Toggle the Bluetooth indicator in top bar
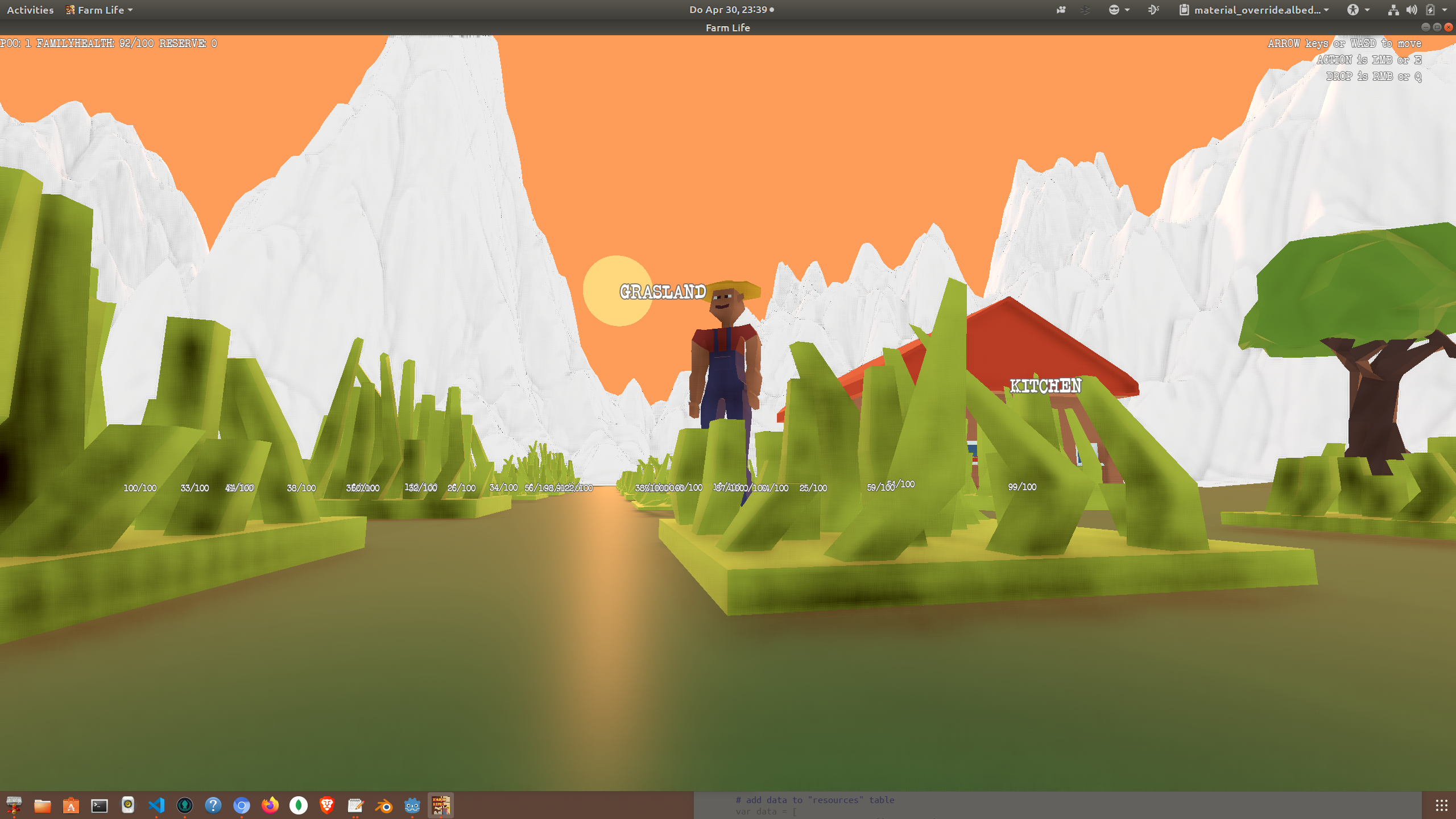1456x819 pixels. point(1085,10)
